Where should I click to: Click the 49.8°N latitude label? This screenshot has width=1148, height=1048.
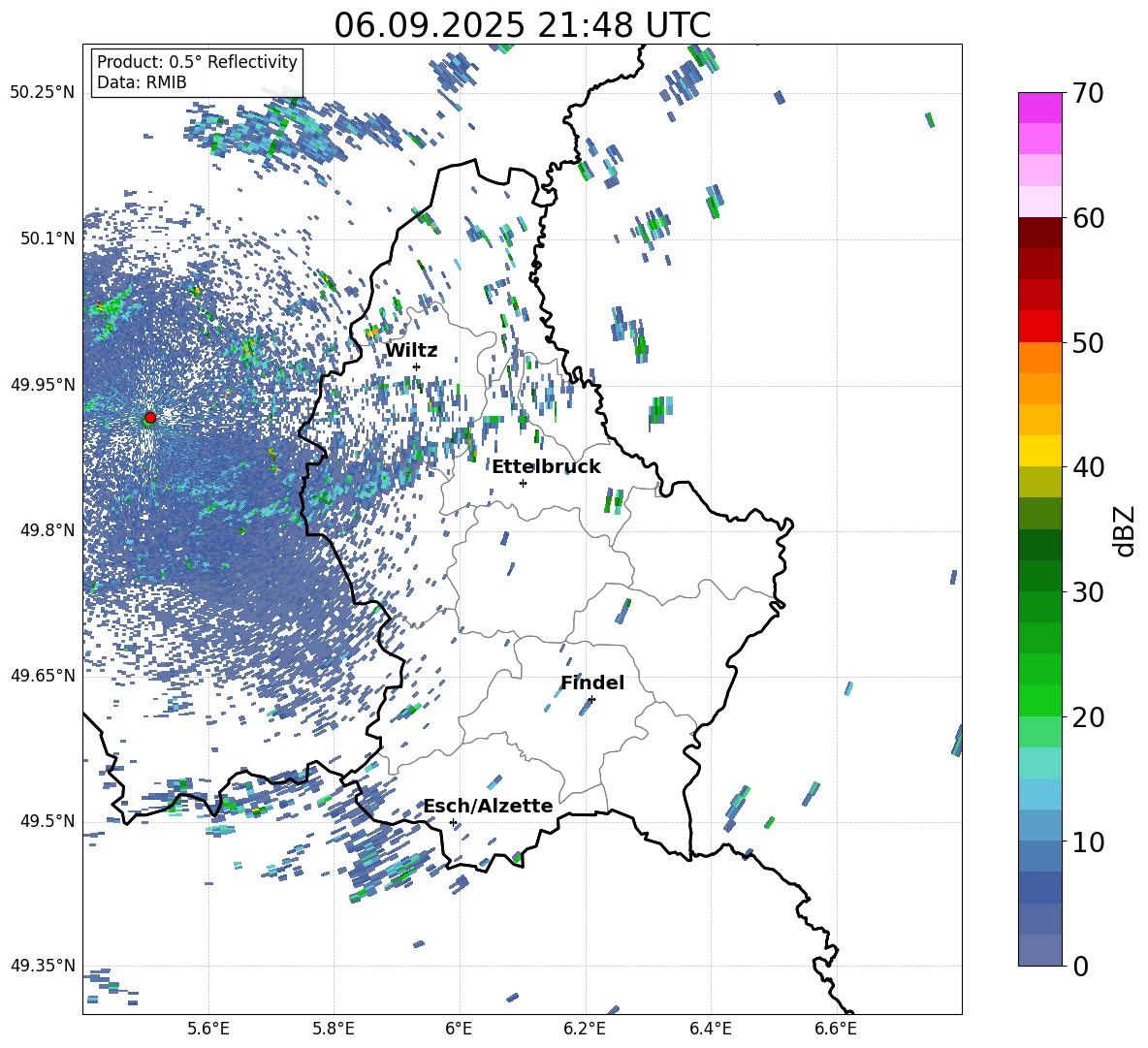[x=47, y=530]
